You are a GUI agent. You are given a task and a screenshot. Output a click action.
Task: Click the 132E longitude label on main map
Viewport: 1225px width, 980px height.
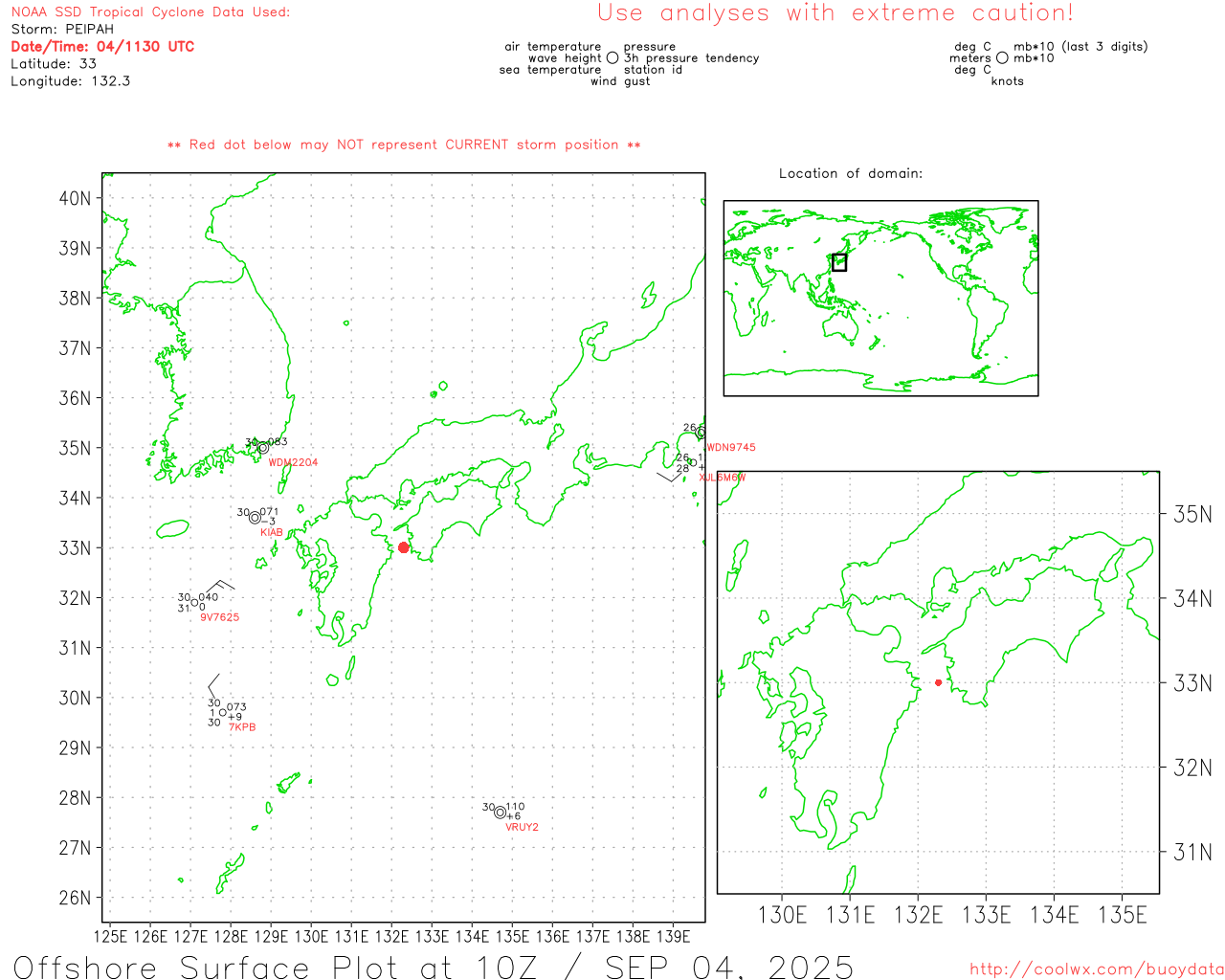[x=391, y=937]
